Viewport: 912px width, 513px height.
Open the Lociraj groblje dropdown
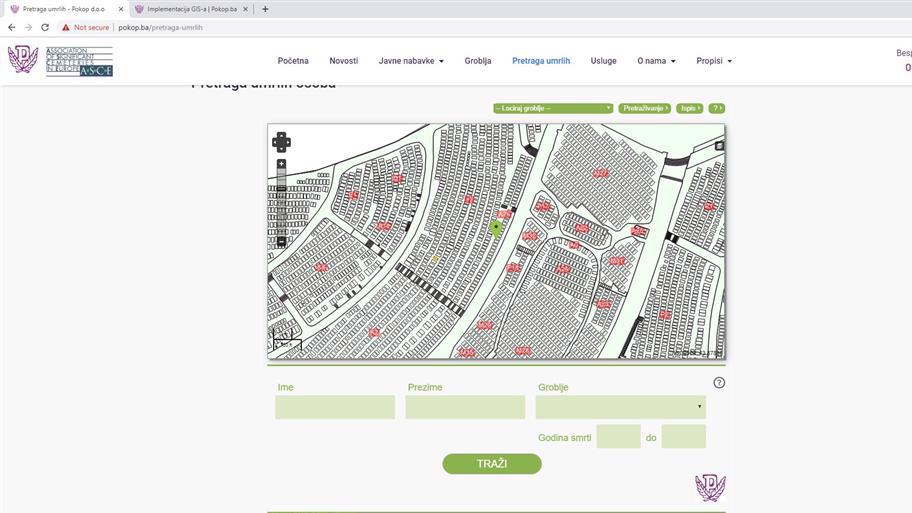[x=553, y=108]
